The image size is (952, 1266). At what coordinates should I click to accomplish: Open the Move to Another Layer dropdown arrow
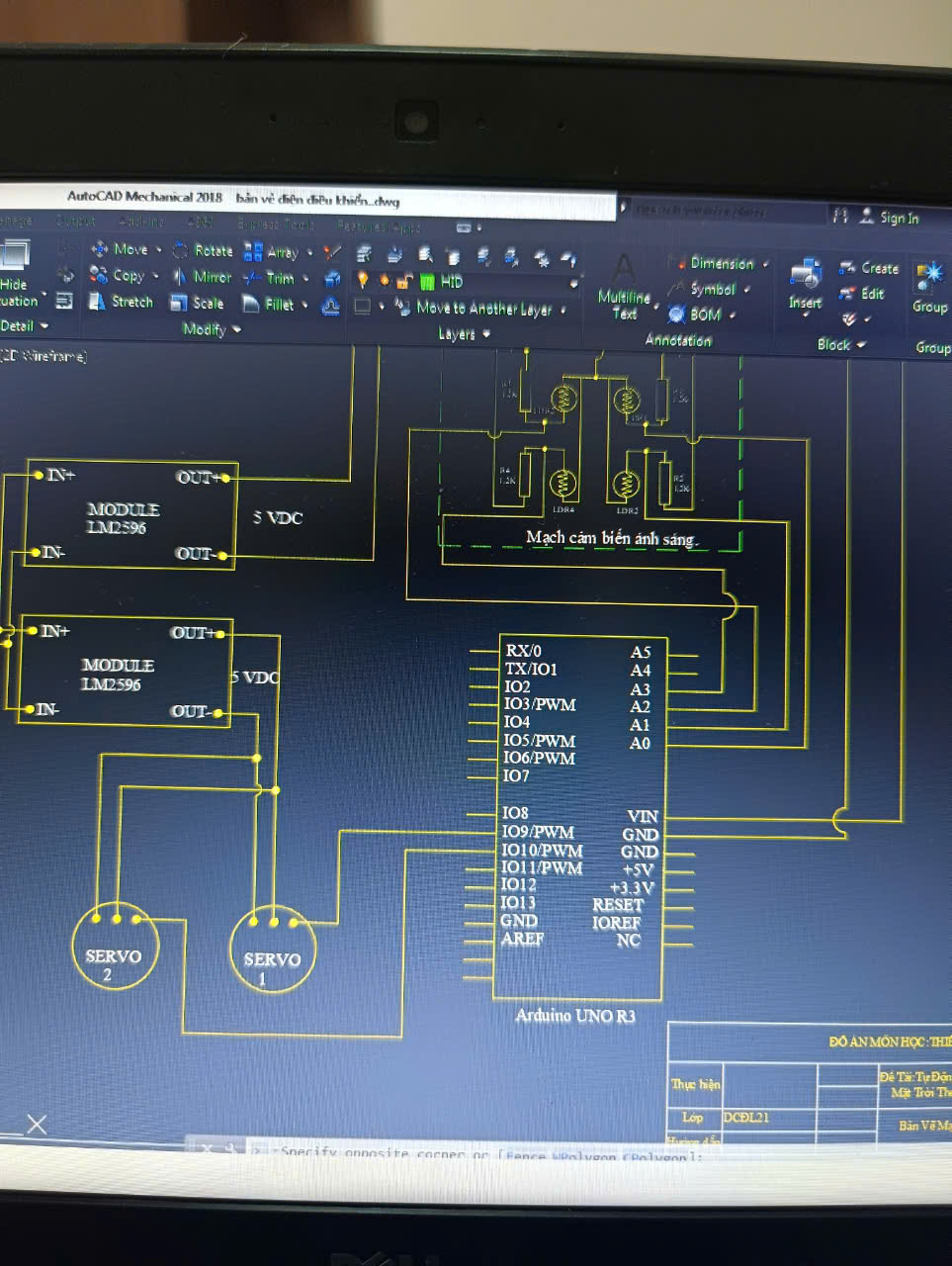coord(563,311)
